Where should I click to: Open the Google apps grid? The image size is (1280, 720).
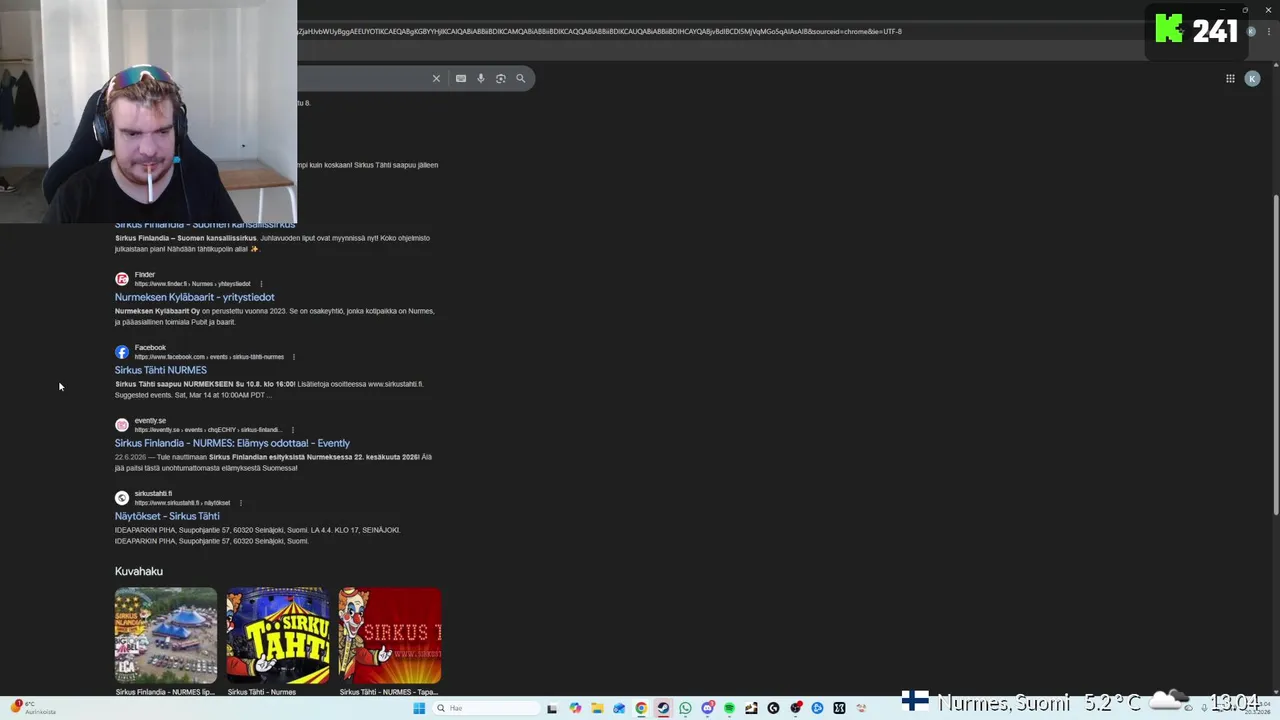(x=1230, y=78)
